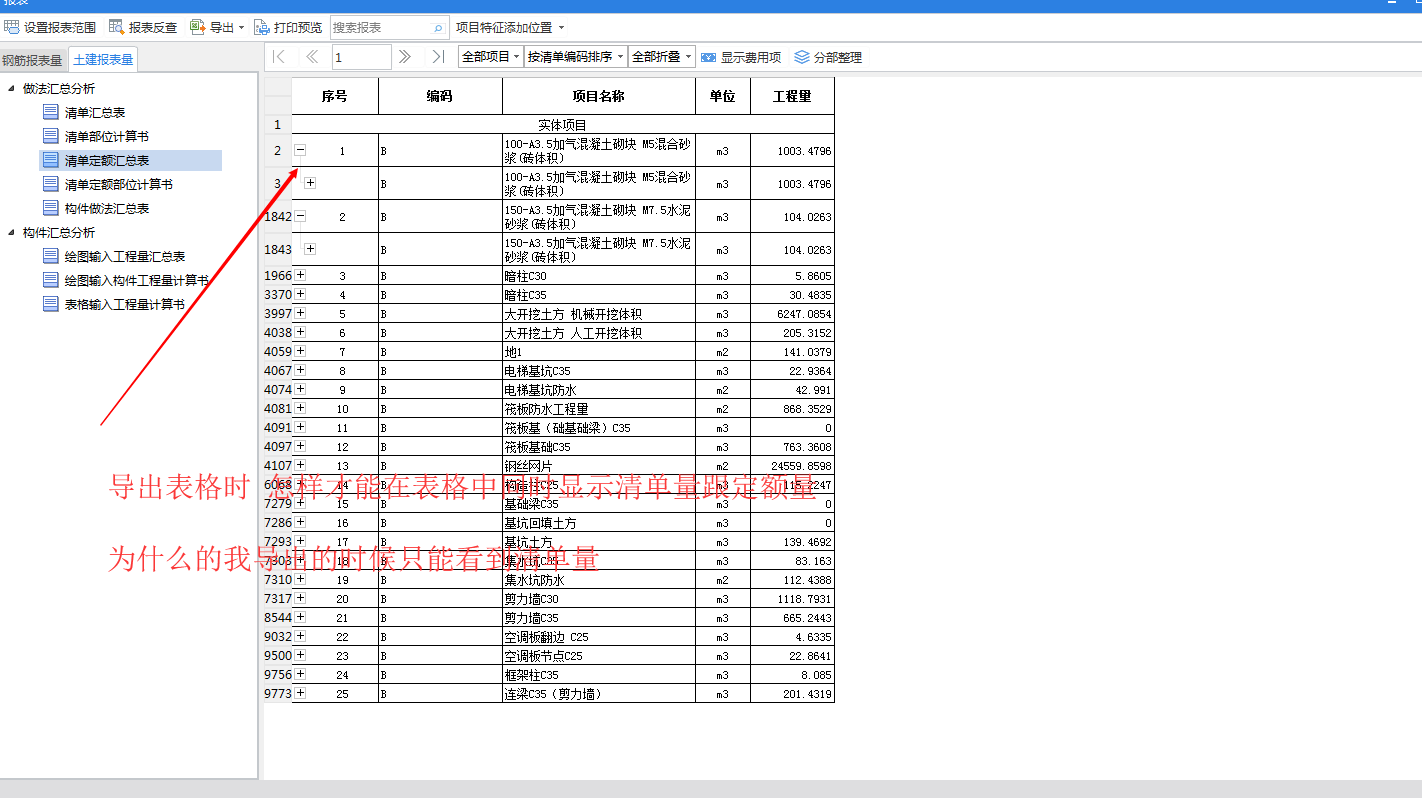
Task: Click the magnifier icon in search box
Action: pos(438,28)
